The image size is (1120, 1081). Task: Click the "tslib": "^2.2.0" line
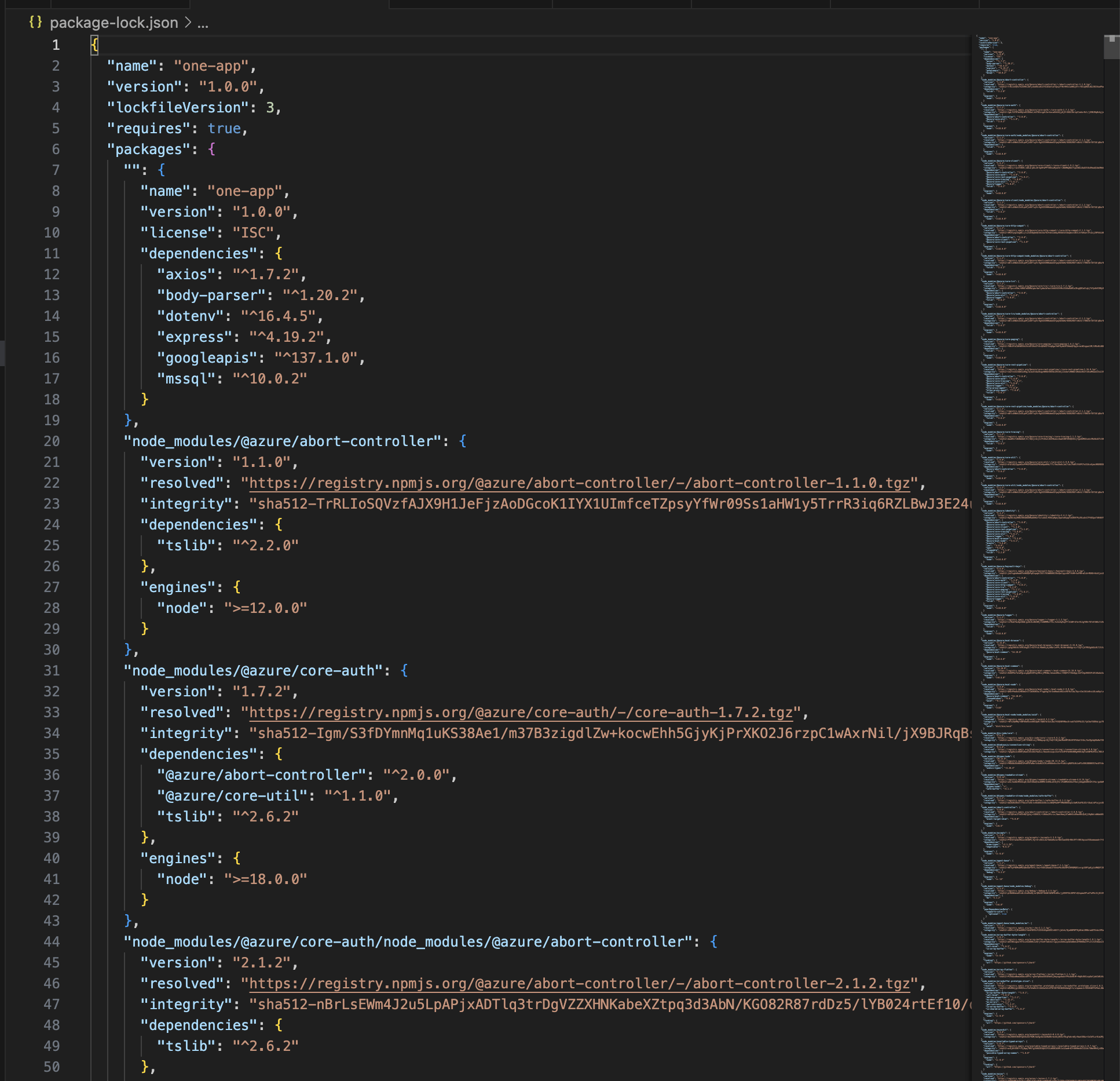click(x=228, y=545)
